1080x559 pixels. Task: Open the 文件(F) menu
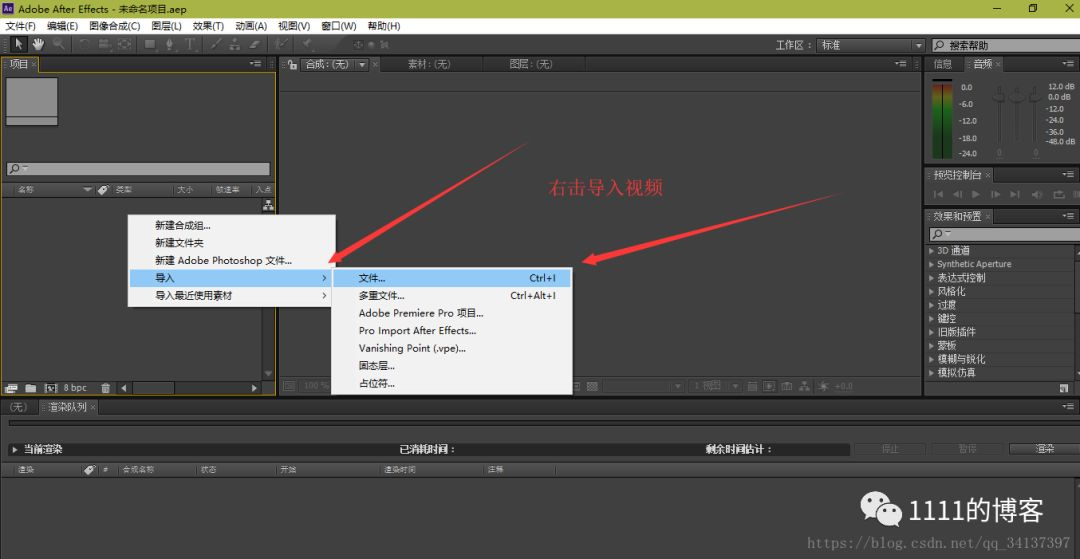21,26
